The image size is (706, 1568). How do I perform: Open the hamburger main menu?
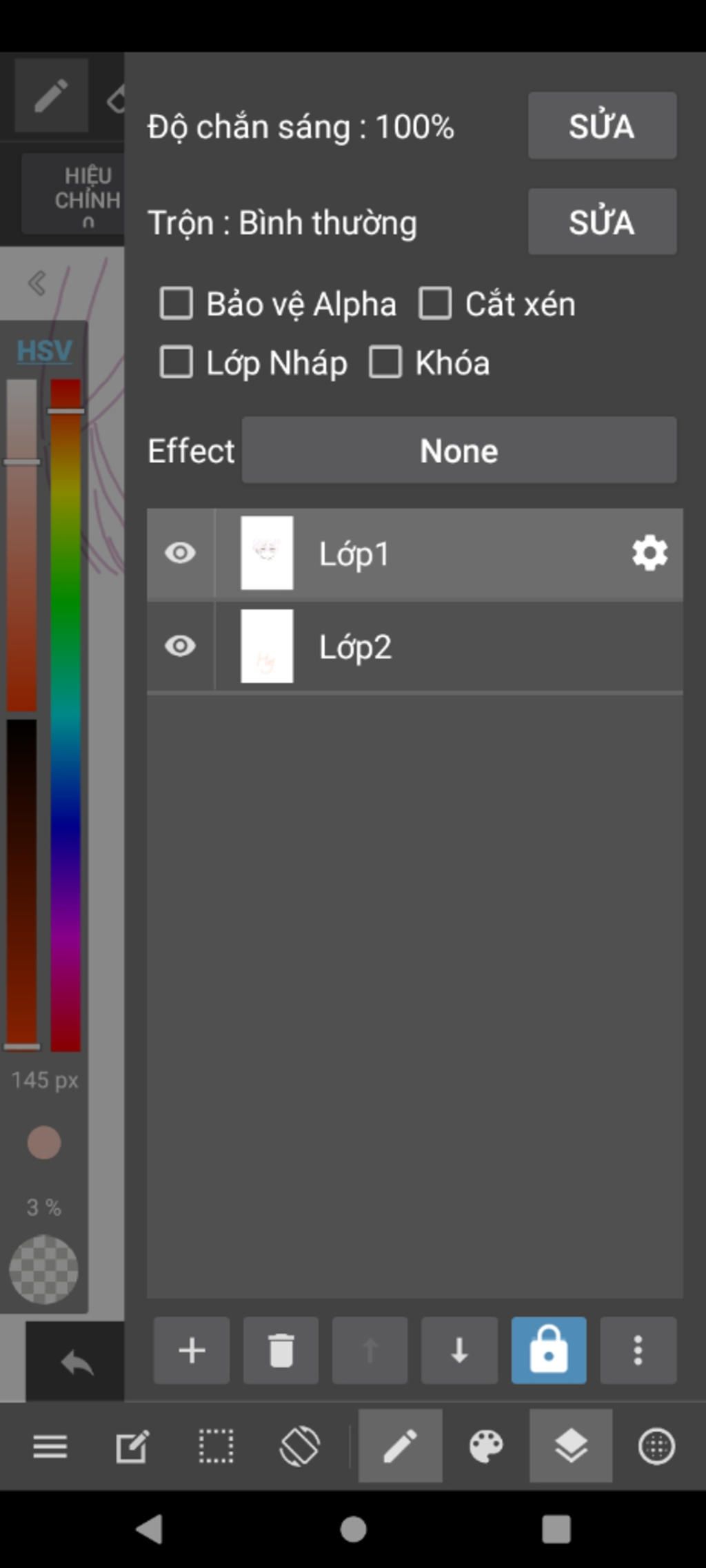click(x=50, y=1446)
